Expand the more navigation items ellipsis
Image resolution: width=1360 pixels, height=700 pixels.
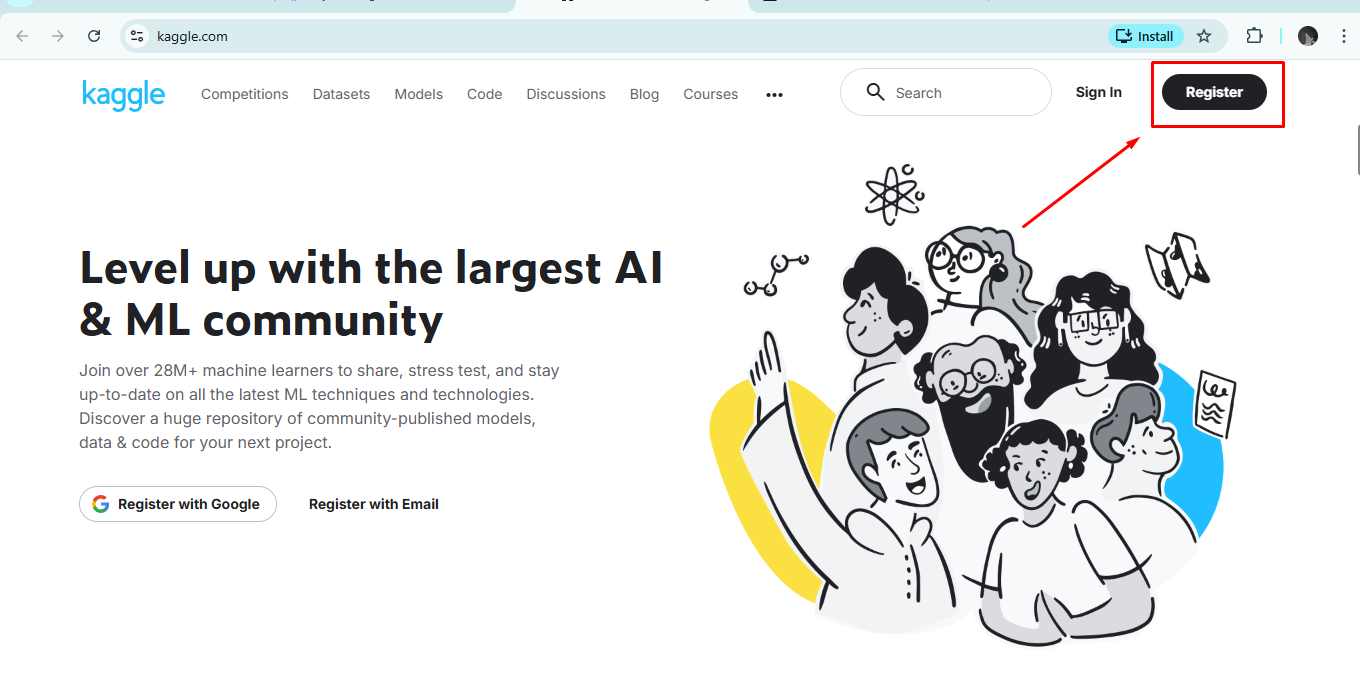pyautogui.click(x=774, y=95)
